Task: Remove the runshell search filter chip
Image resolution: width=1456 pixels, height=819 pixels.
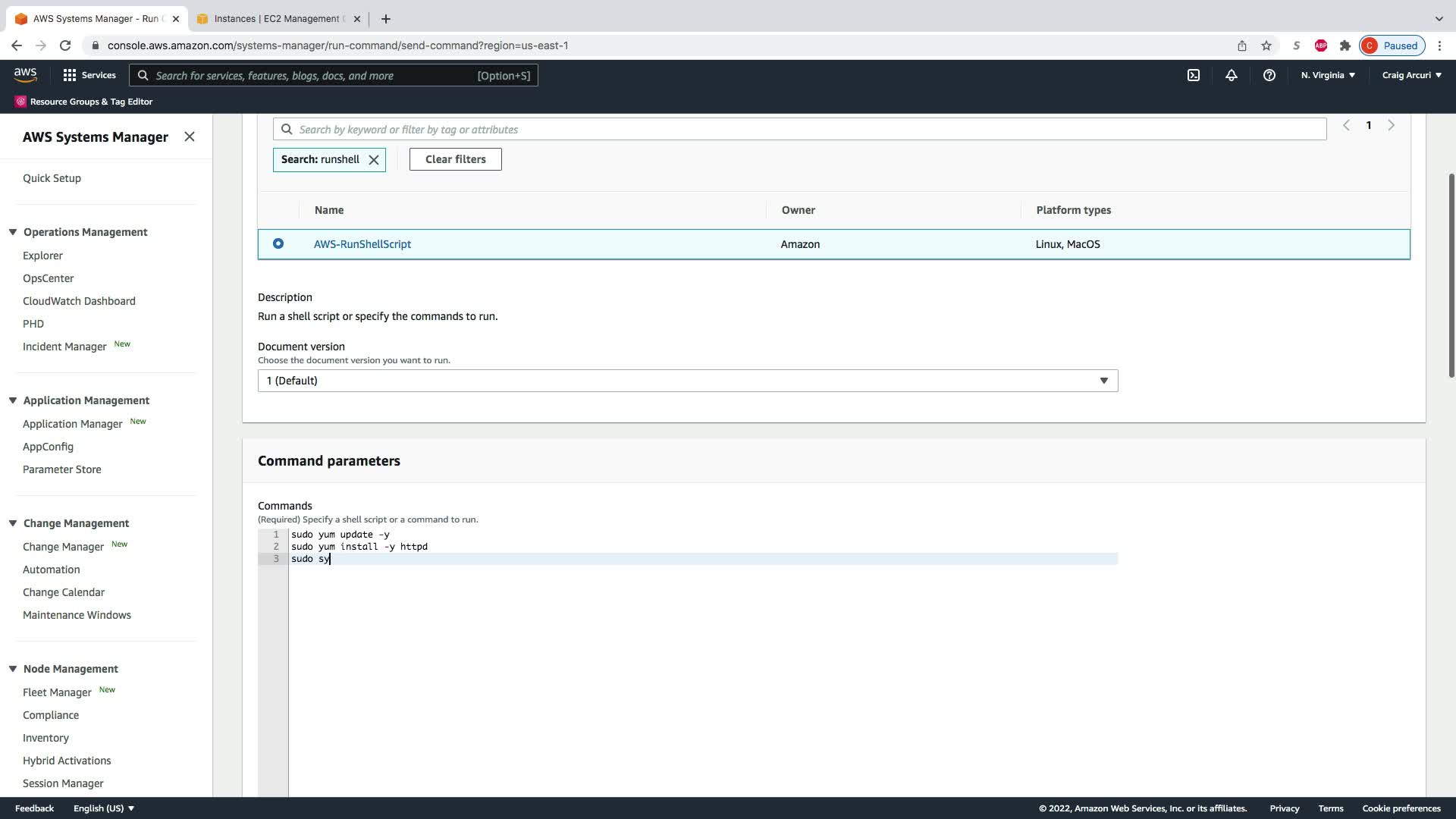Action: pos(374,160)
